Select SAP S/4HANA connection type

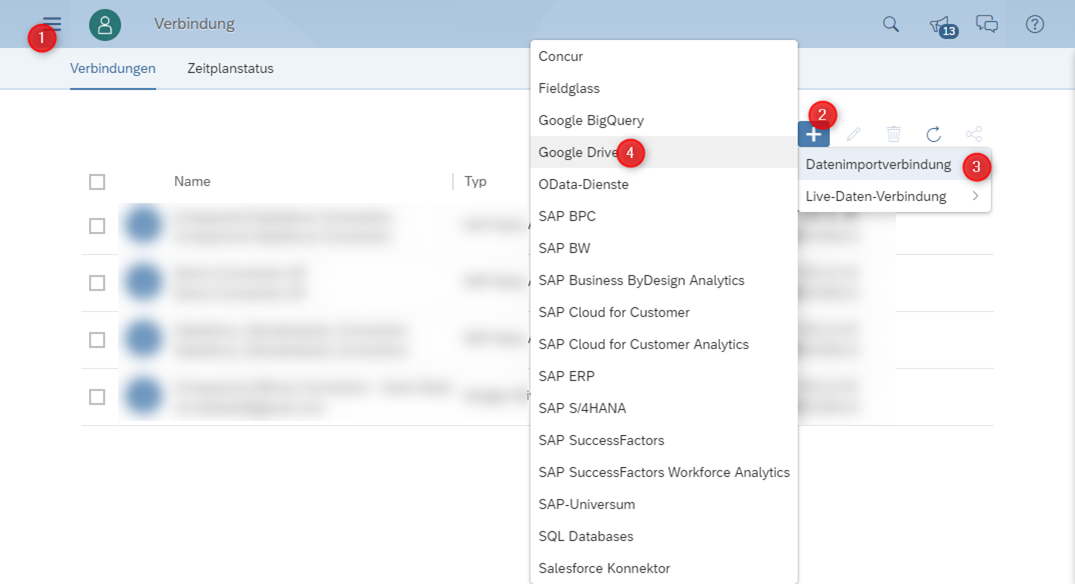(664, 408)
